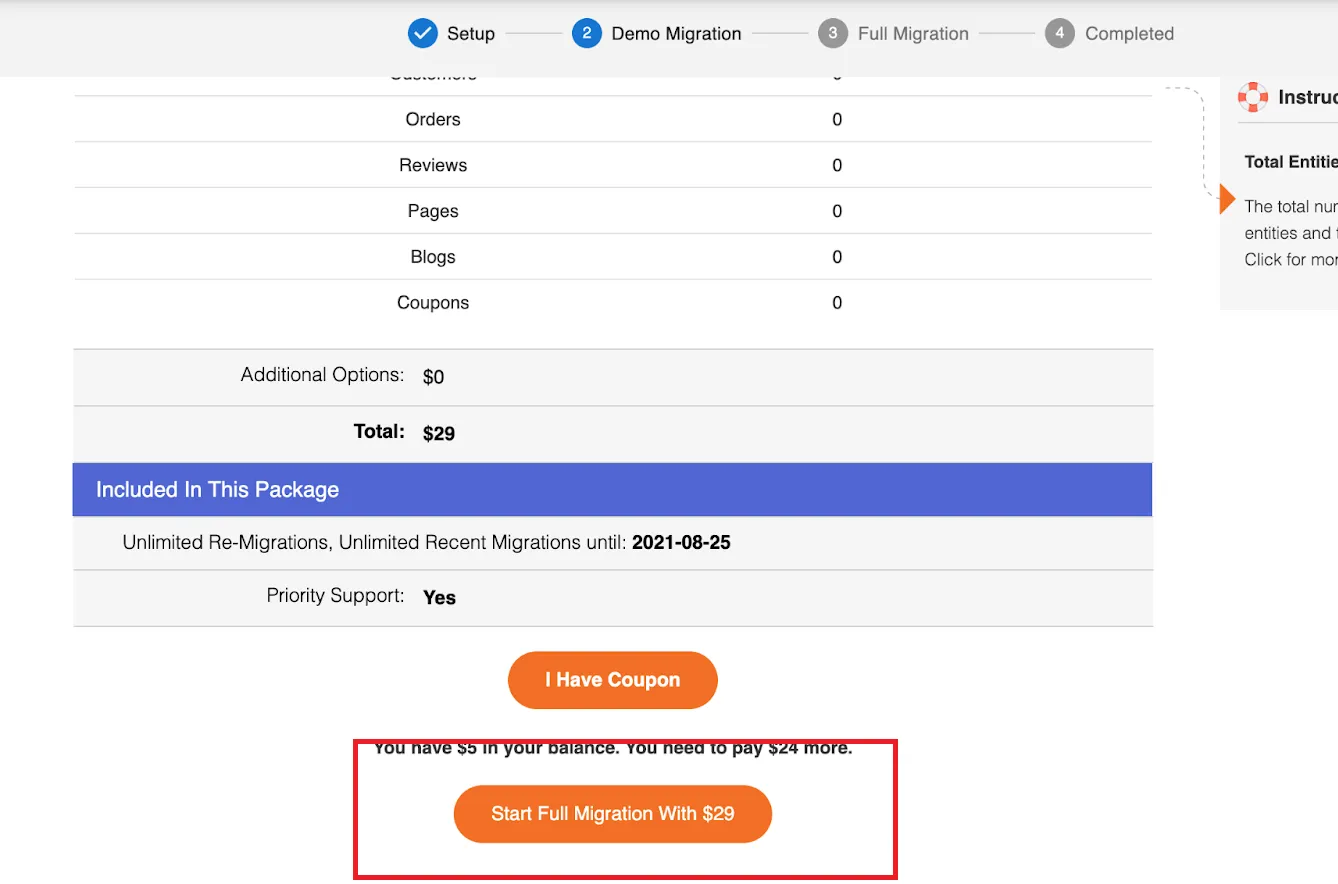Click the lifebuoy Instructions icon
Viewport: 1338px width, 884px height.
[x=1253, y=97]
